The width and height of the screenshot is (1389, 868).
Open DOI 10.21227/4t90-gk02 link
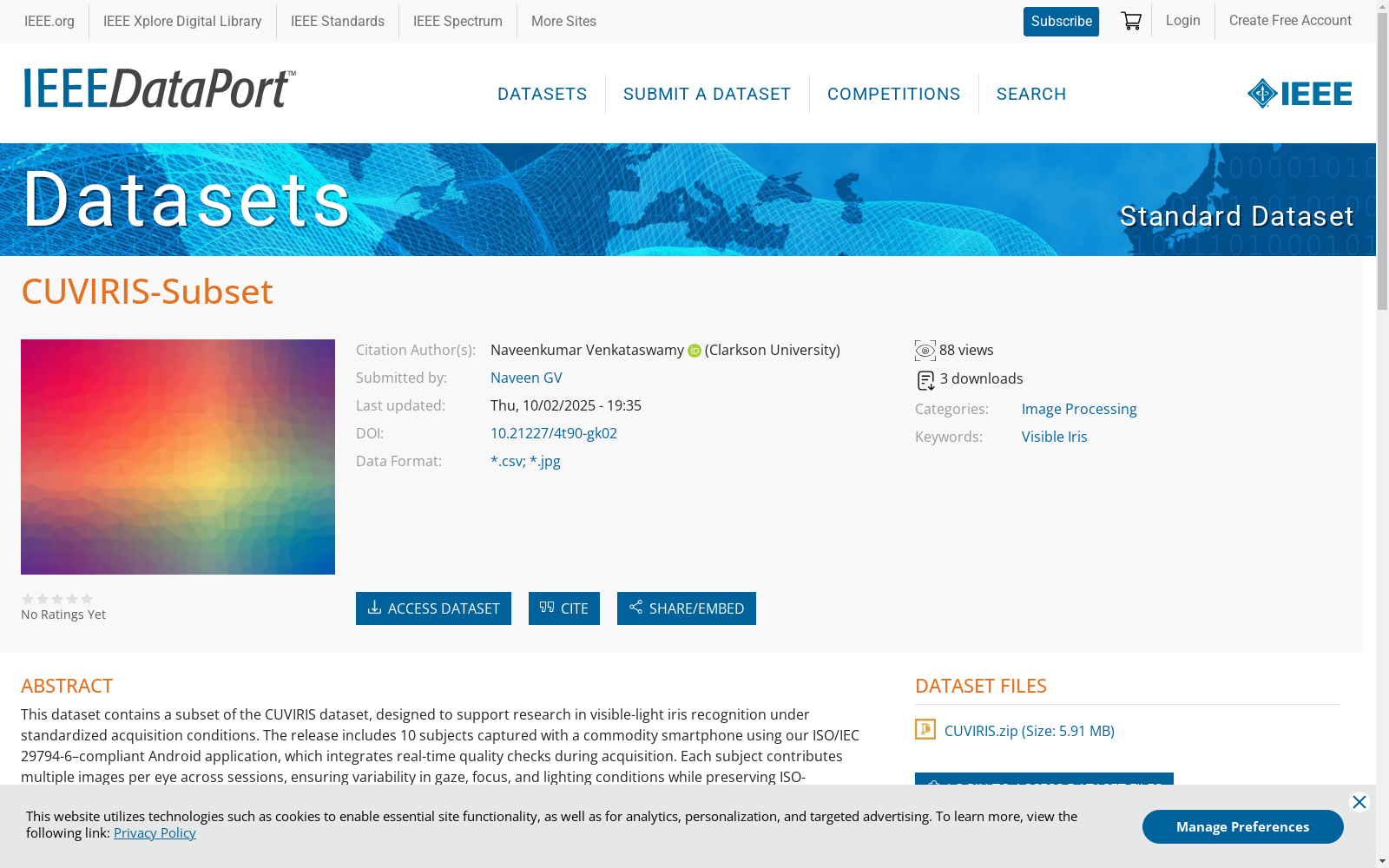tap(554, 433)
